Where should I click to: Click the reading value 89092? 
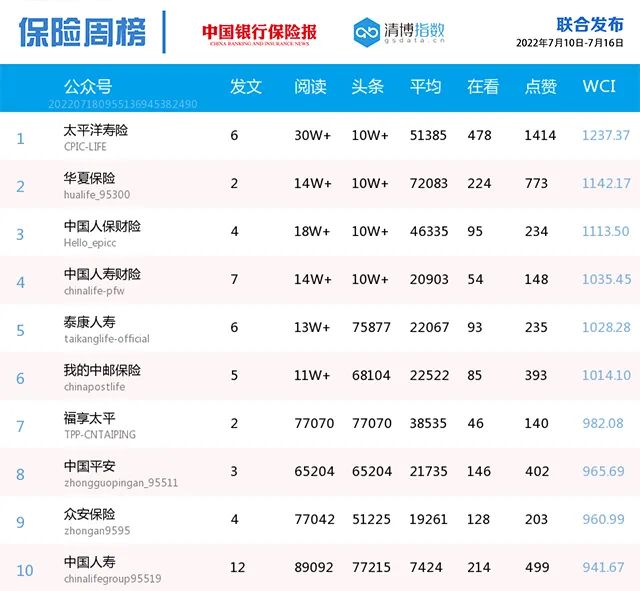pos(314,567)
